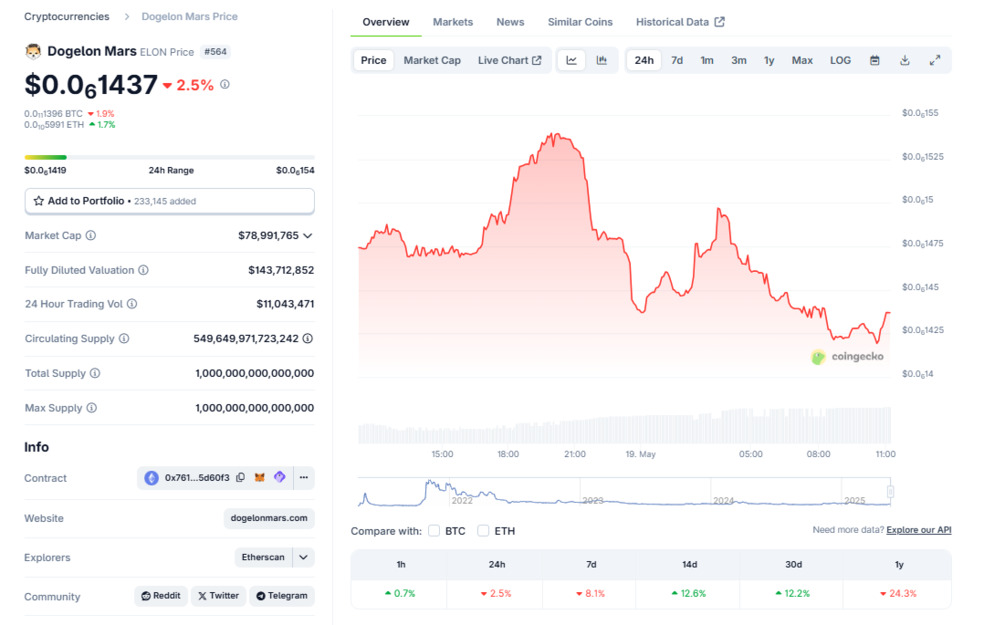This screenshot has height=625, width=984.
Task: Click the 1y 24.3% change cell
Action: click(x=898, y=594)
